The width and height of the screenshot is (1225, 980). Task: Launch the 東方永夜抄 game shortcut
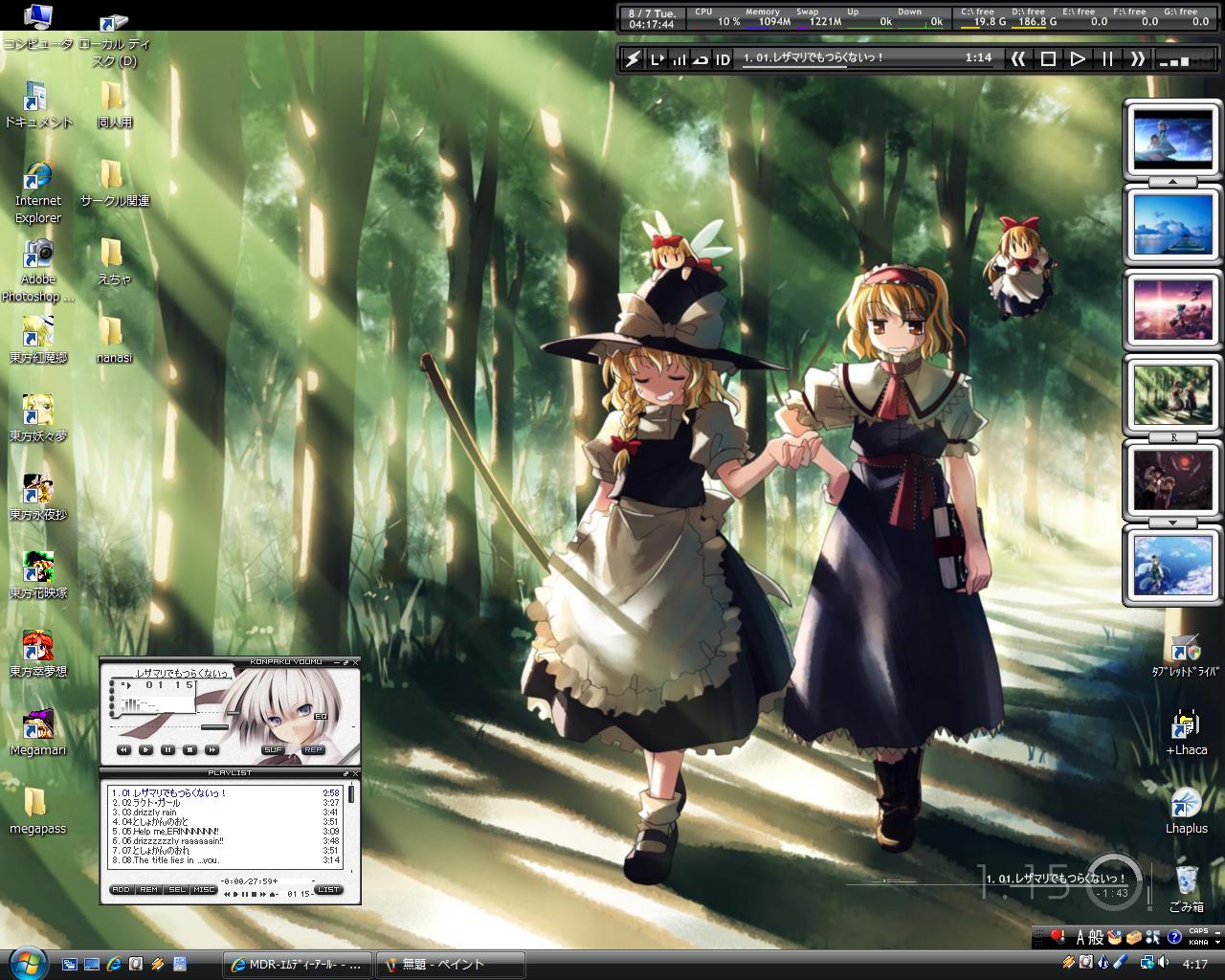(x=37, y=498)
